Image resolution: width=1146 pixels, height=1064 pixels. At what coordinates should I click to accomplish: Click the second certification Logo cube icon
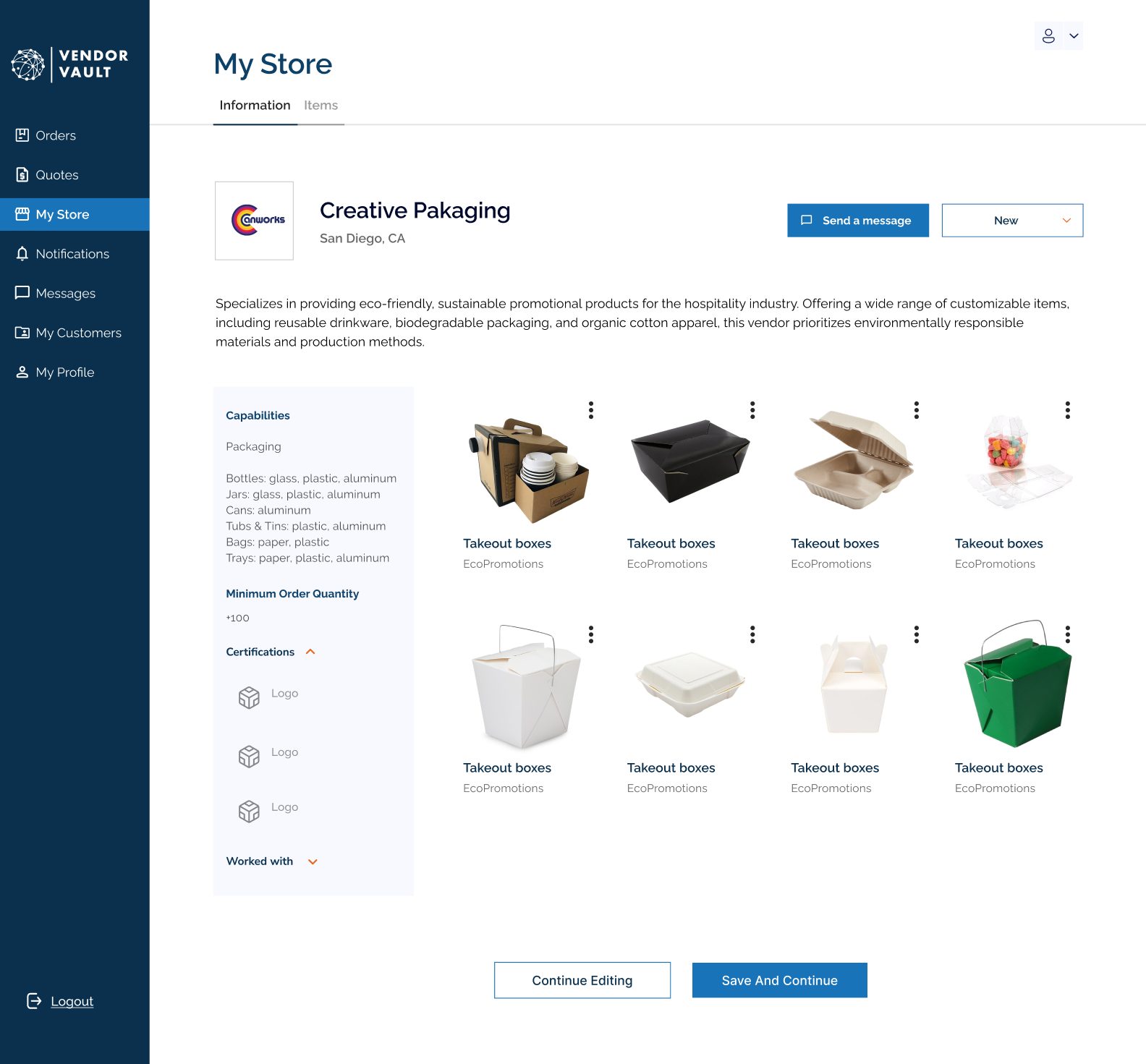(249, 756)
